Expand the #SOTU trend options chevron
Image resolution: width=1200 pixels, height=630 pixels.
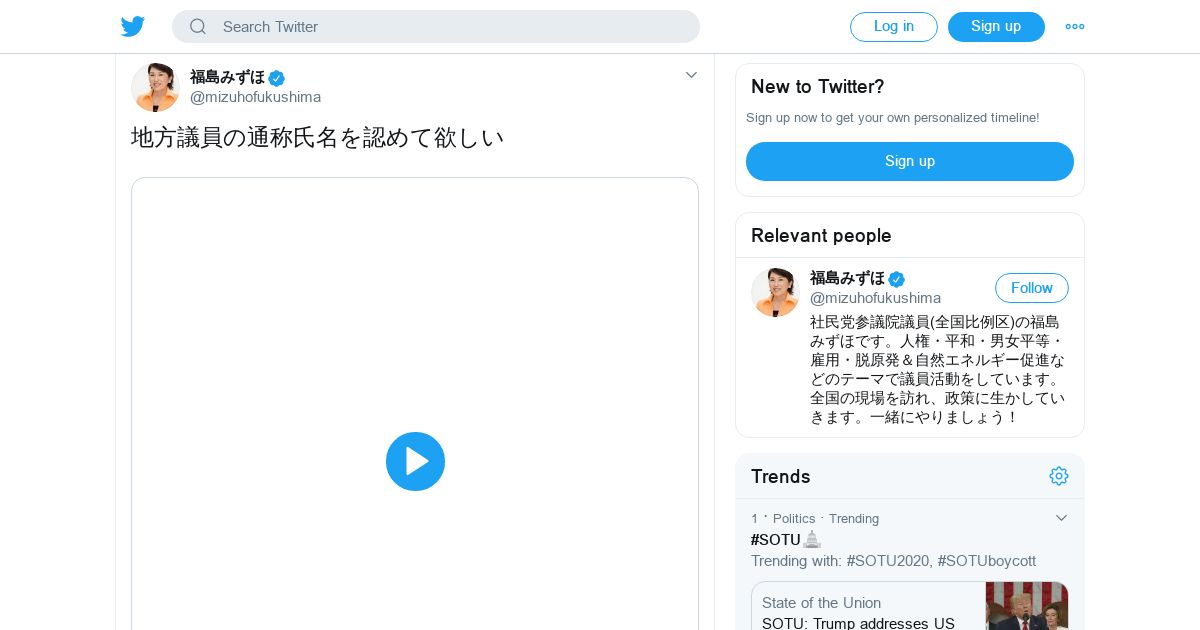1061,518
